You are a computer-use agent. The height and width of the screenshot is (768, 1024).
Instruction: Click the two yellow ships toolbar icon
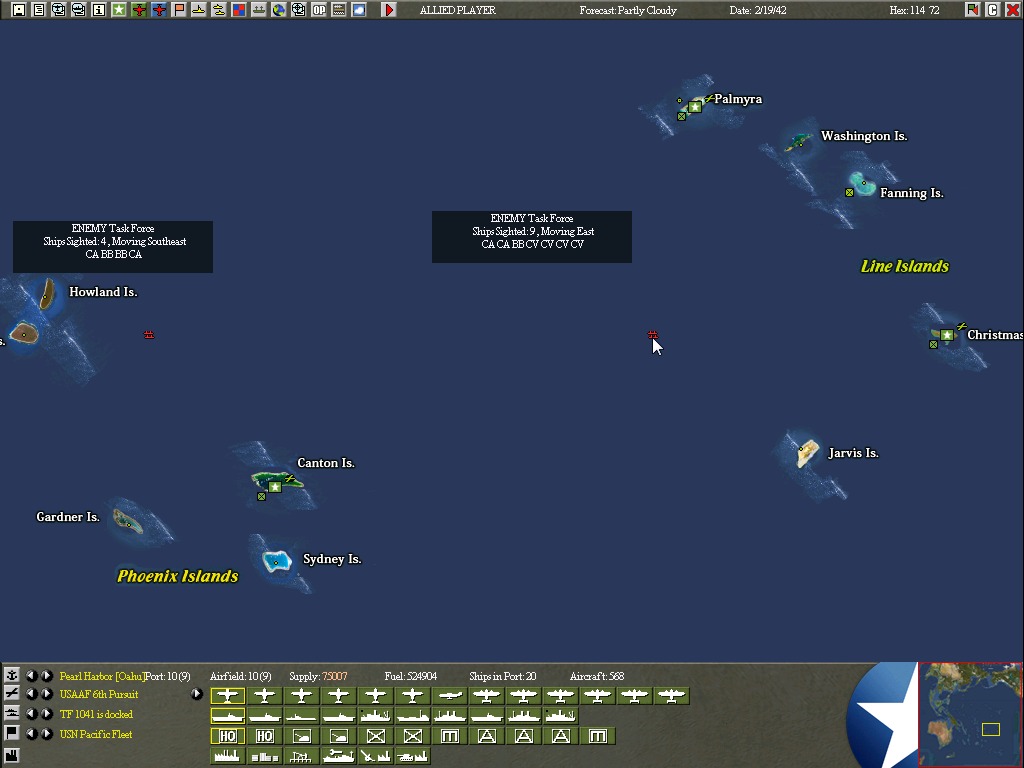219,10
